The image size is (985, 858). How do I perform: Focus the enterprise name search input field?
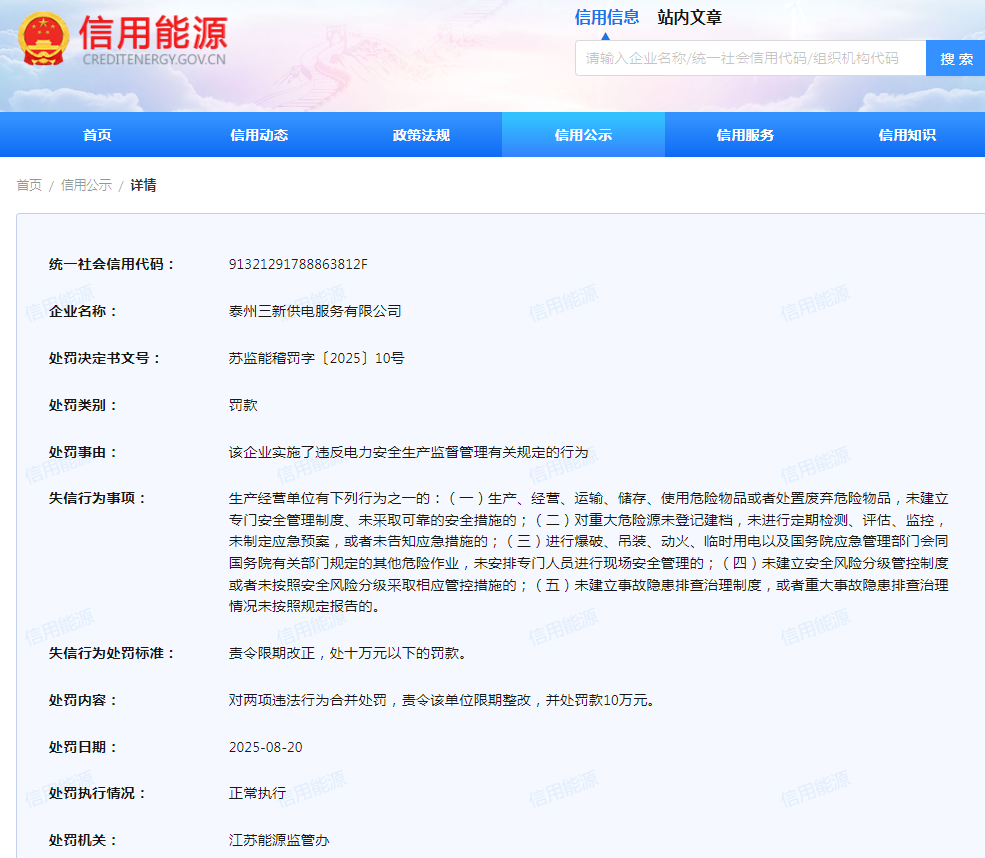click(x=750, y=58)
